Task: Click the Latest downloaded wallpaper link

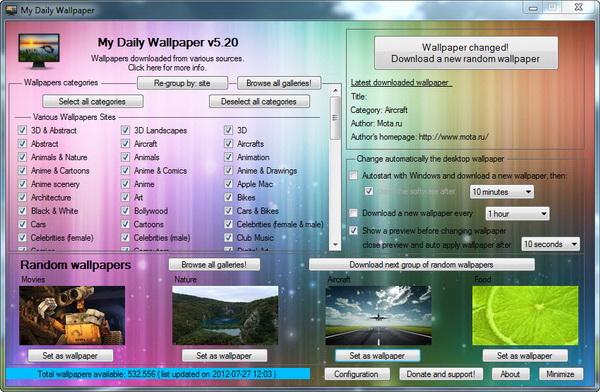Action: point(401,82)
